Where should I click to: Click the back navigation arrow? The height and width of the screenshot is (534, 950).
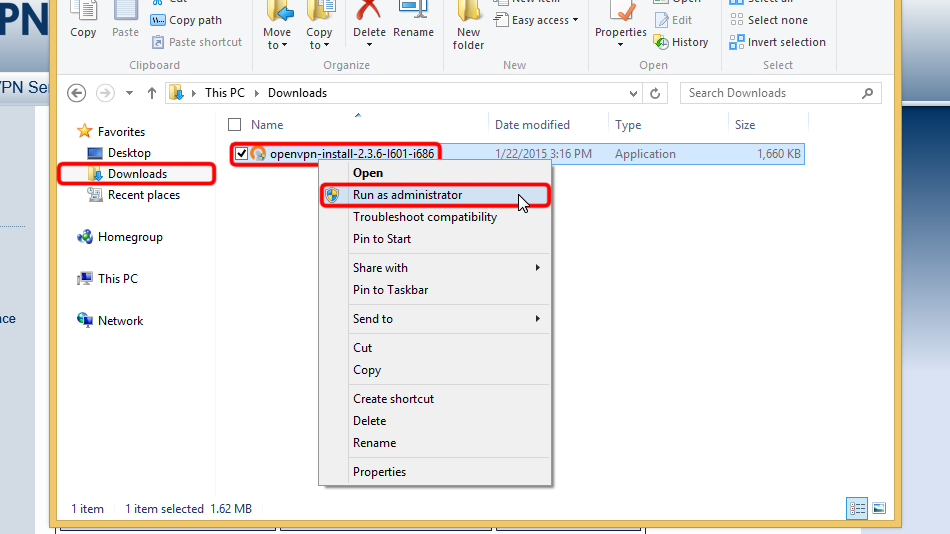click(x=77, y=93)
